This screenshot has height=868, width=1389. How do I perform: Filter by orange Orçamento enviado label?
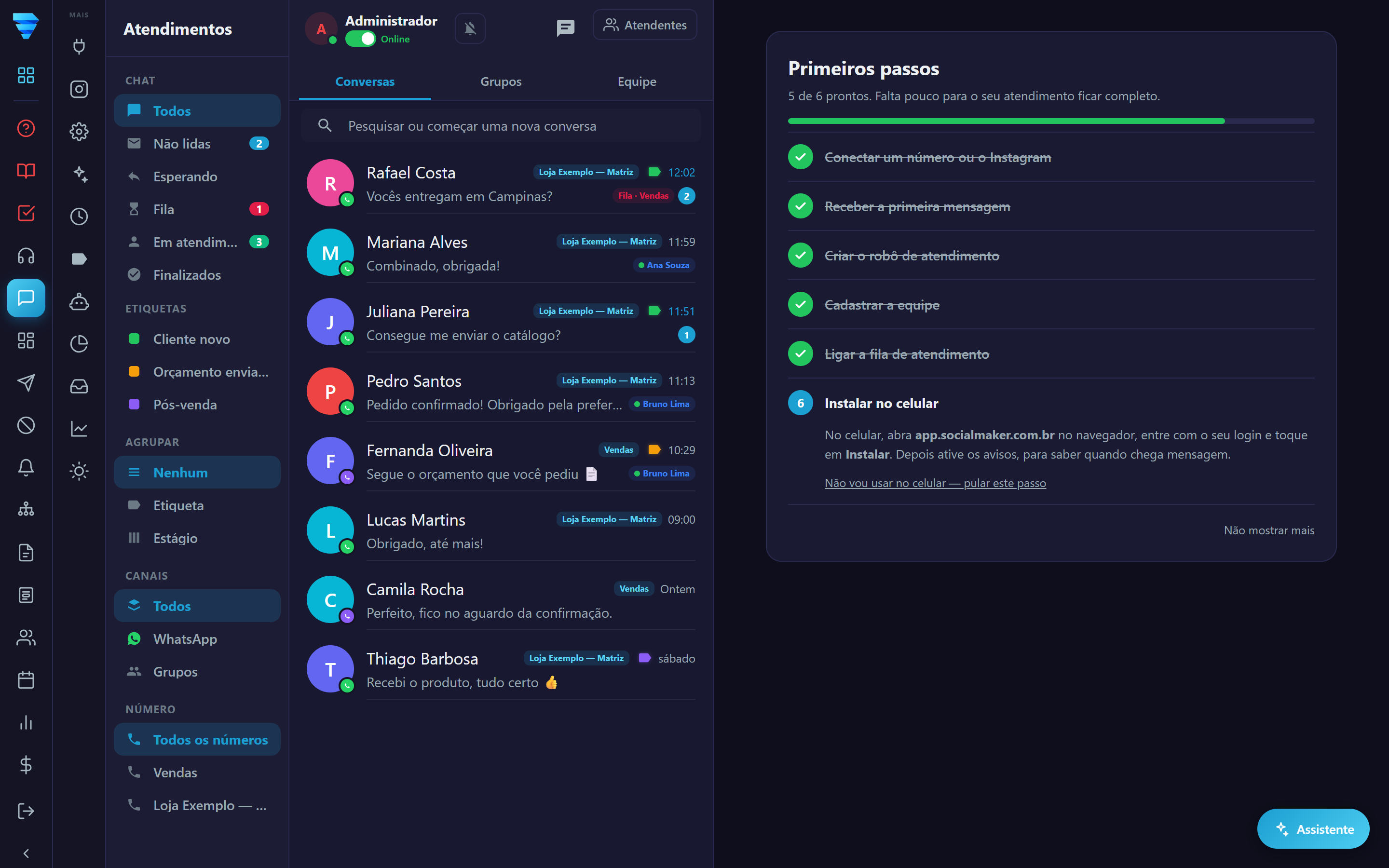(x=197, y=371)
